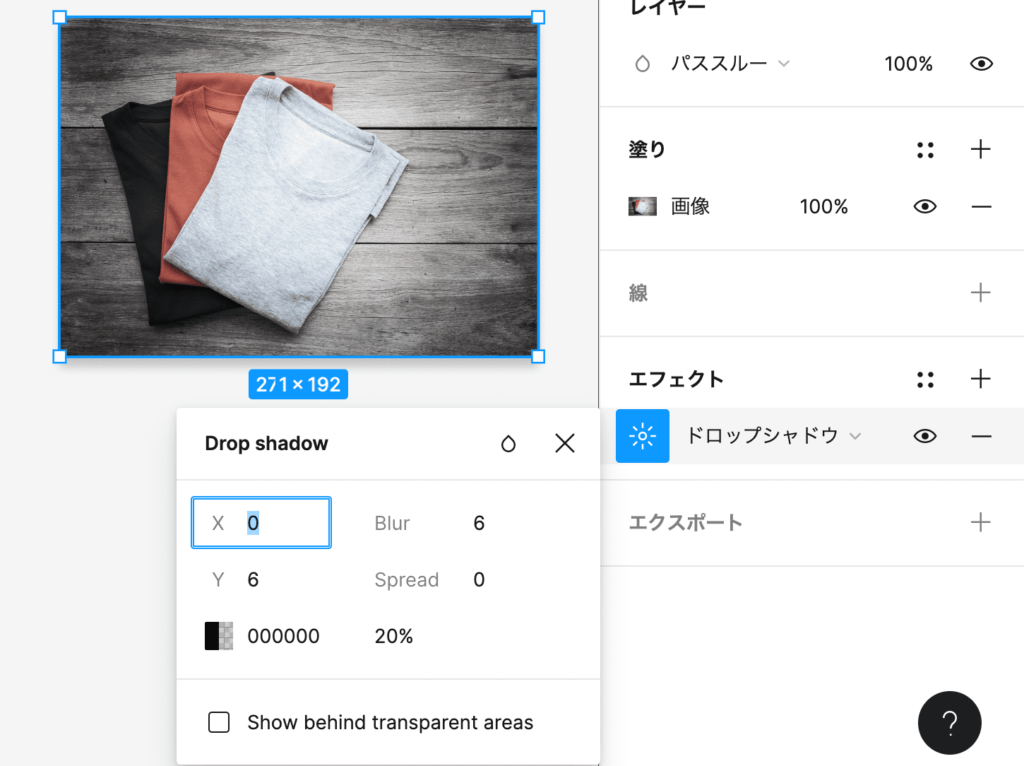
Task: Open the help question mark button
Action: [x=949, y=722]
